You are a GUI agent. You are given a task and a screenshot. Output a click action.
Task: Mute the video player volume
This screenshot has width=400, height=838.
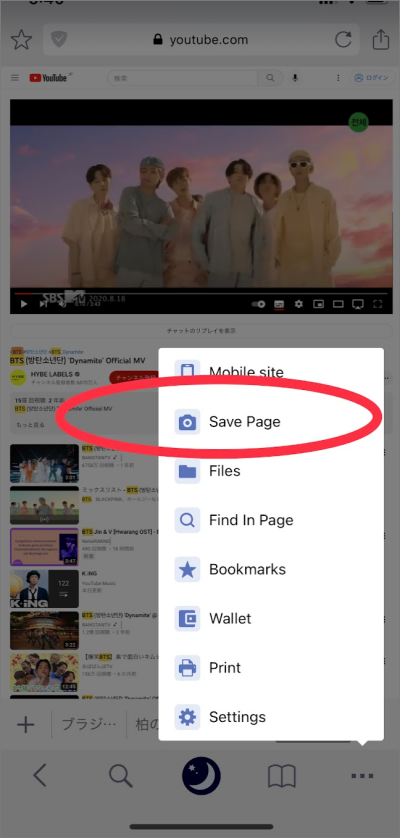pos(63,304)
